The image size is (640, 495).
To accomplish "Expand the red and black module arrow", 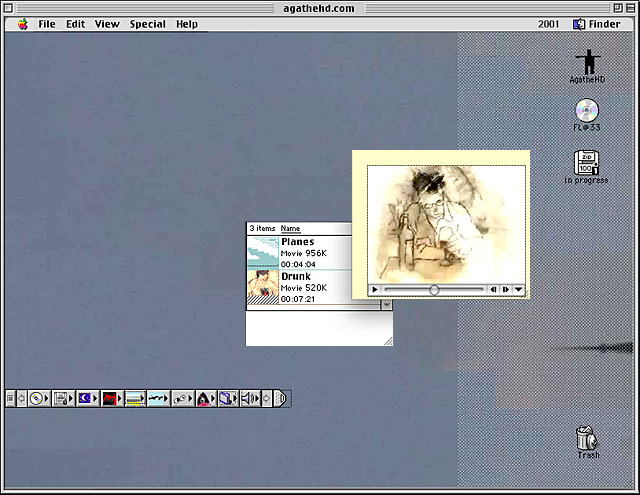I will [x=120, y=398].
